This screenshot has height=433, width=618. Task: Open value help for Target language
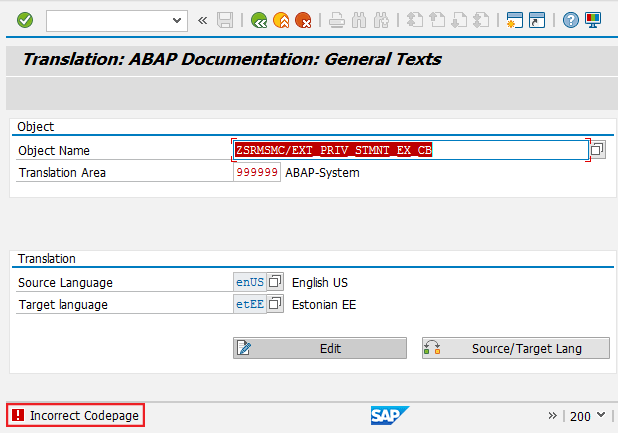(275, 305)
